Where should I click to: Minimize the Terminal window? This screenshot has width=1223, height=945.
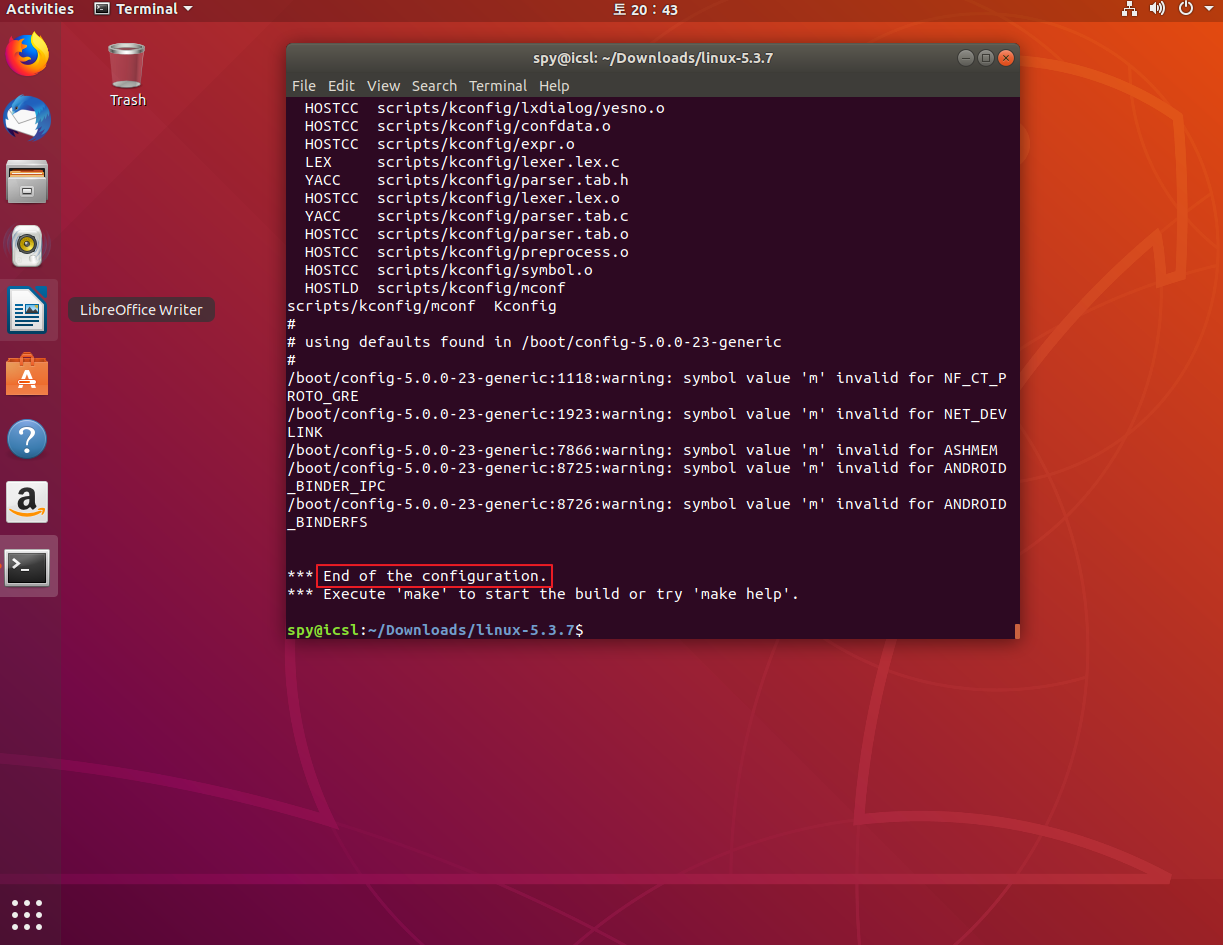(965, 57)
